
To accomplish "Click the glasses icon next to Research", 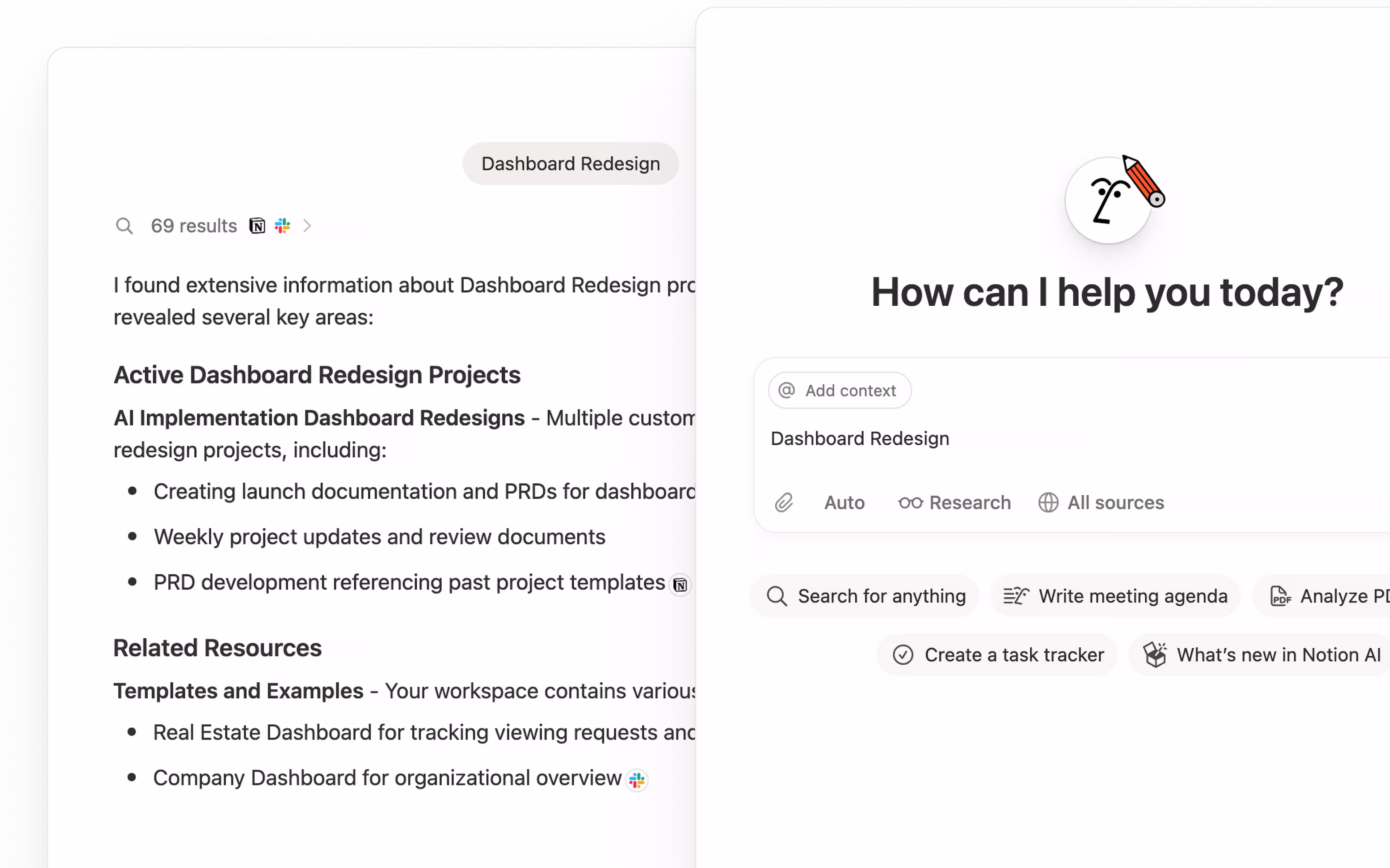I will (911, 502).
